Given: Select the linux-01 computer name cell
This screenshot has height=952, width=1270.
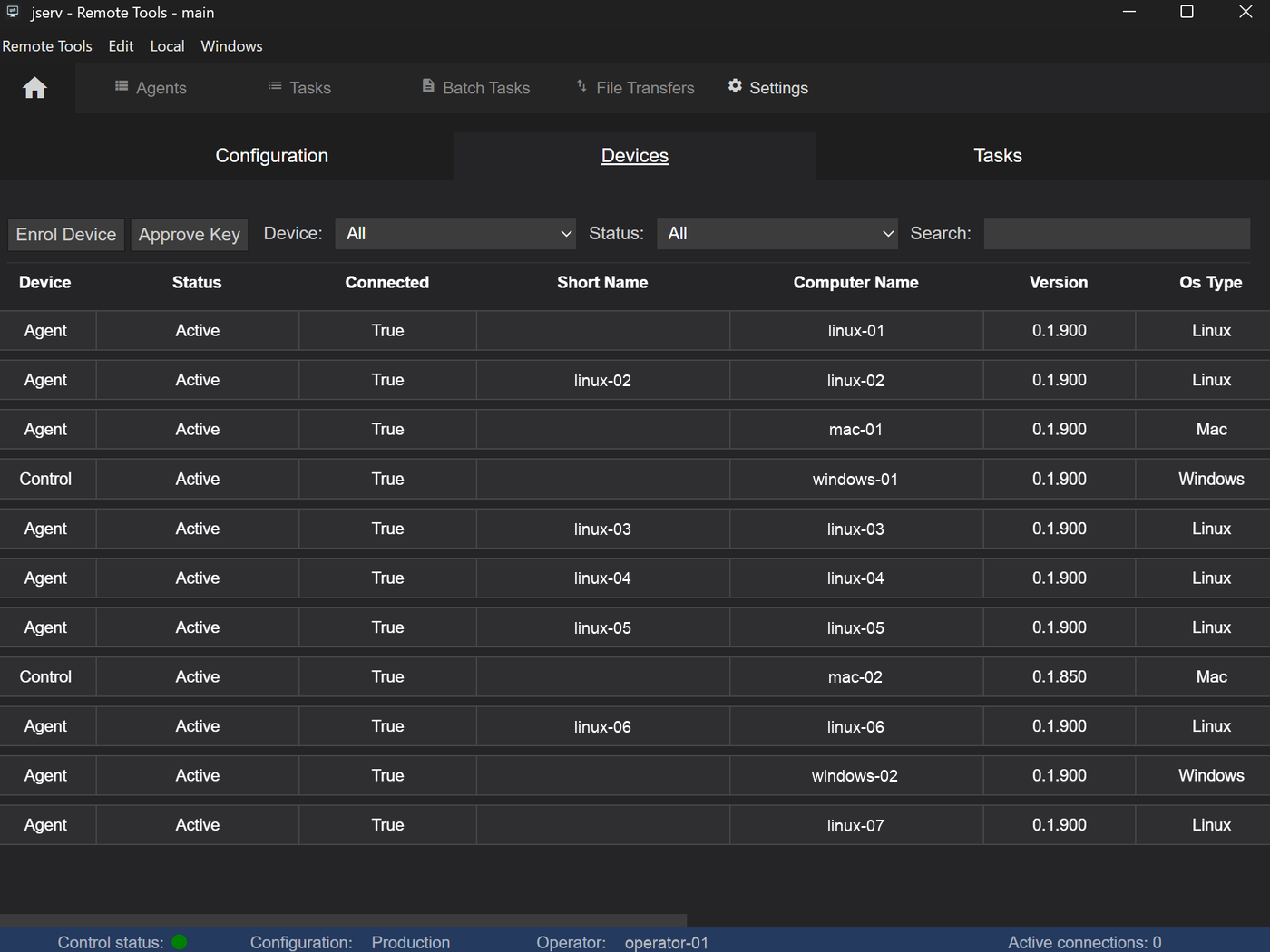Looking at the screenshot, I should click(856, 331).
